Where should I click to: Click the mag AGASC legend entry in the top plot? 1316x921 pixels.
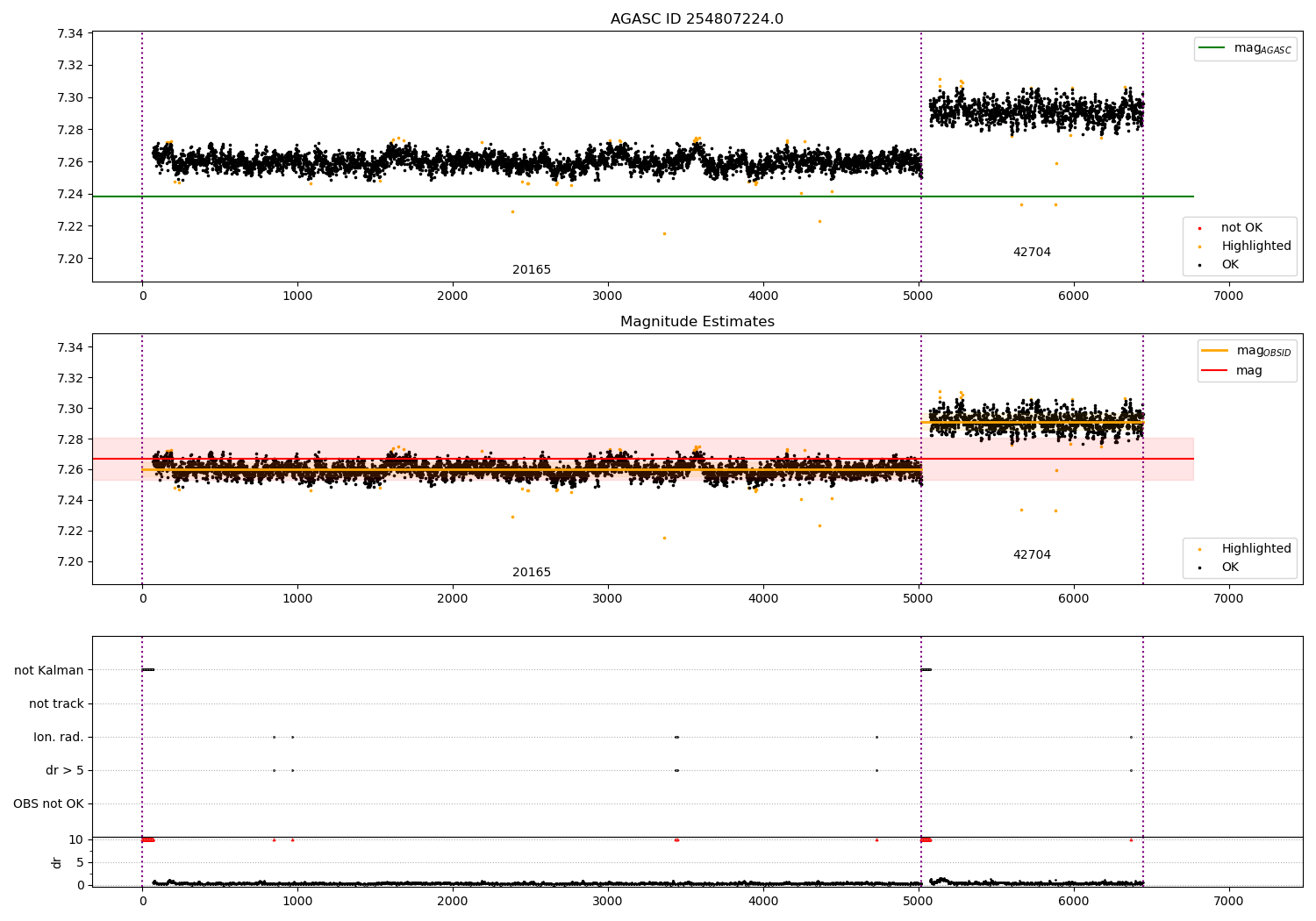coord(1245,48)
